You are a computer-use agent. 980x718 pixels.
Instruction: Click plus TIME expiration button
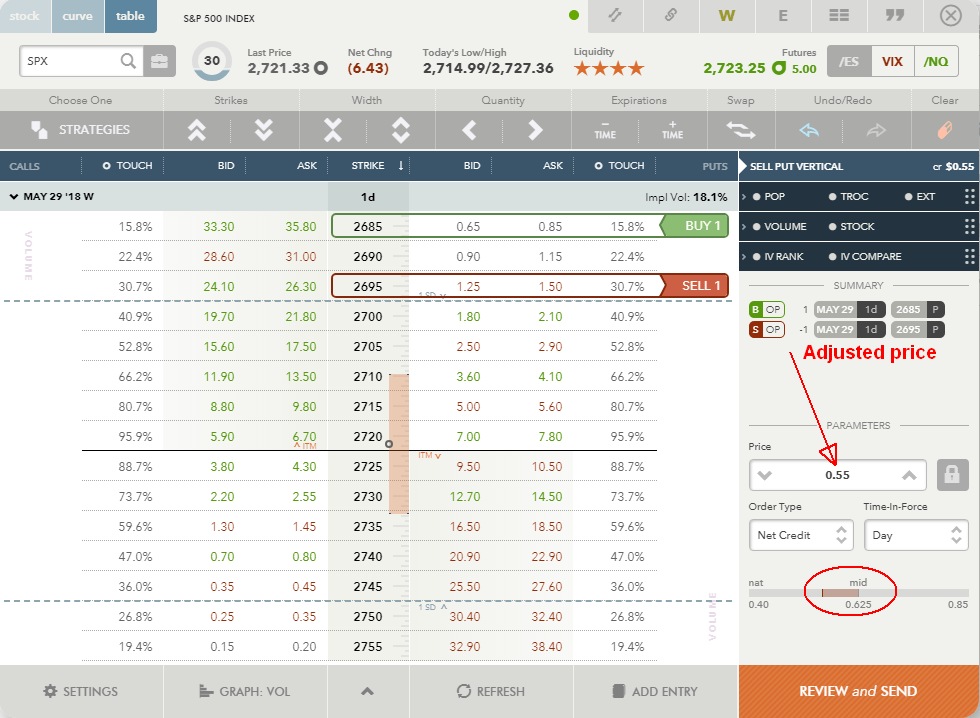point(672,130)
